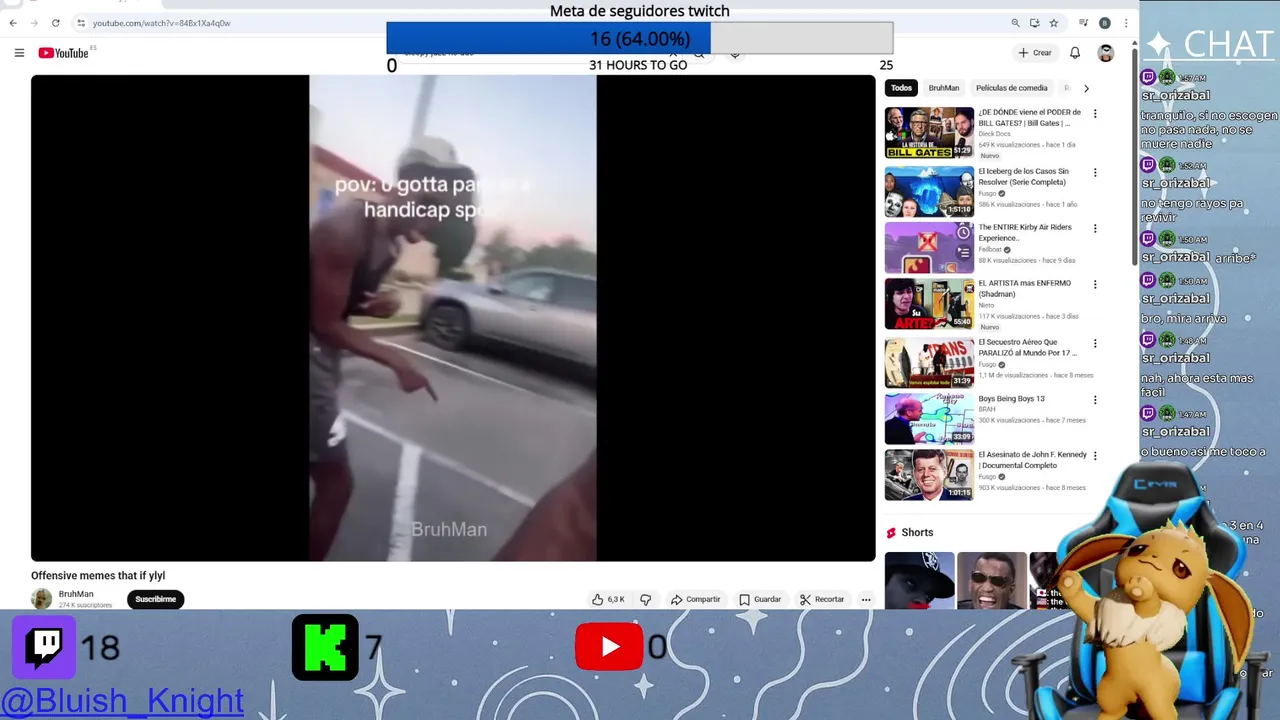The width and height of the screenshot is (1280, 720).
Task: Zoom using the address bar magnifier icon
Action: pos(1015,23)
